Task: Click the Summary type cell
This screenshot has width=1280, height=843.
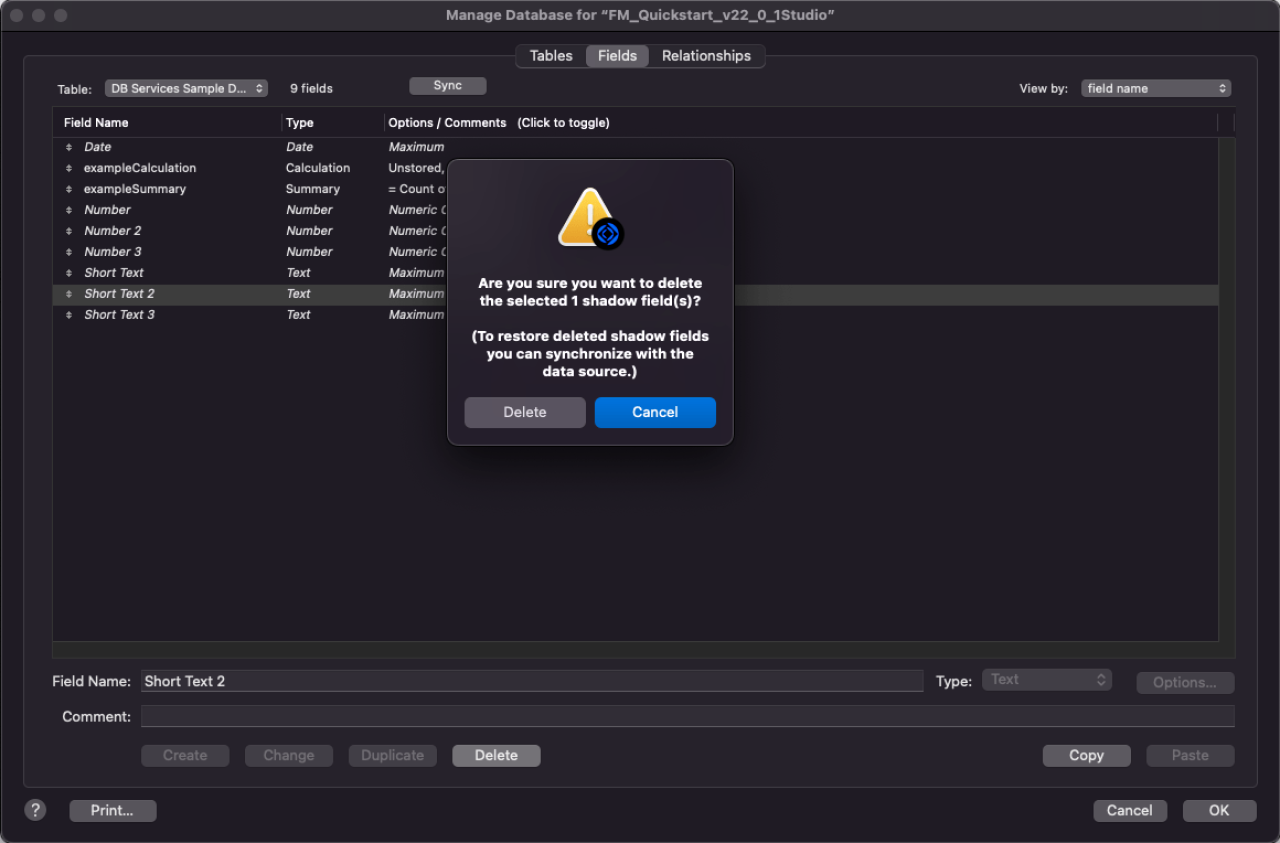Action: click(313, 189)
